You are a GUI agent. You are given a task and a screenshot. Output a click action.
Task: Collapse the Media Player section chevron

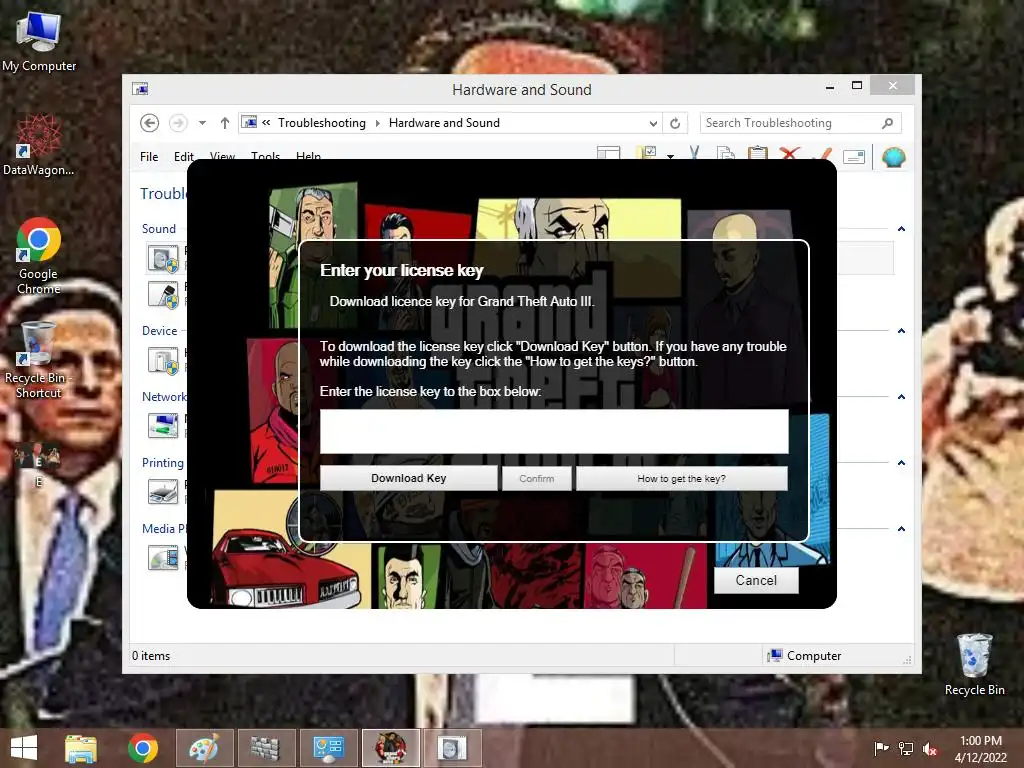pos(901,528)
